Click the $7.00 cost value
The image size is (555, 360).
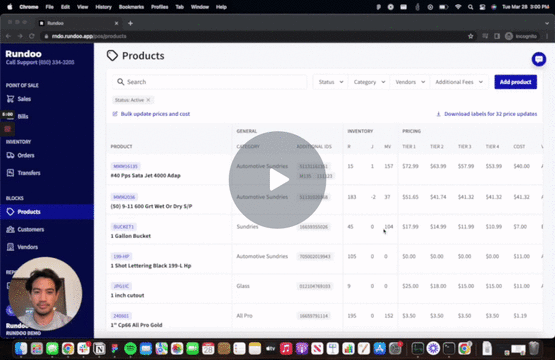(x=520, y=227)
